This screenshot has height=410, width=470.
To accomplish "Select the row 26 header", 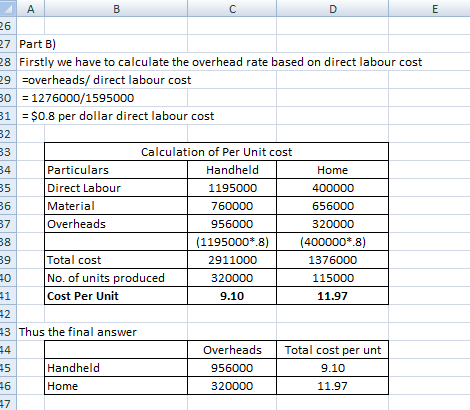I will click(x=7, y=26).
